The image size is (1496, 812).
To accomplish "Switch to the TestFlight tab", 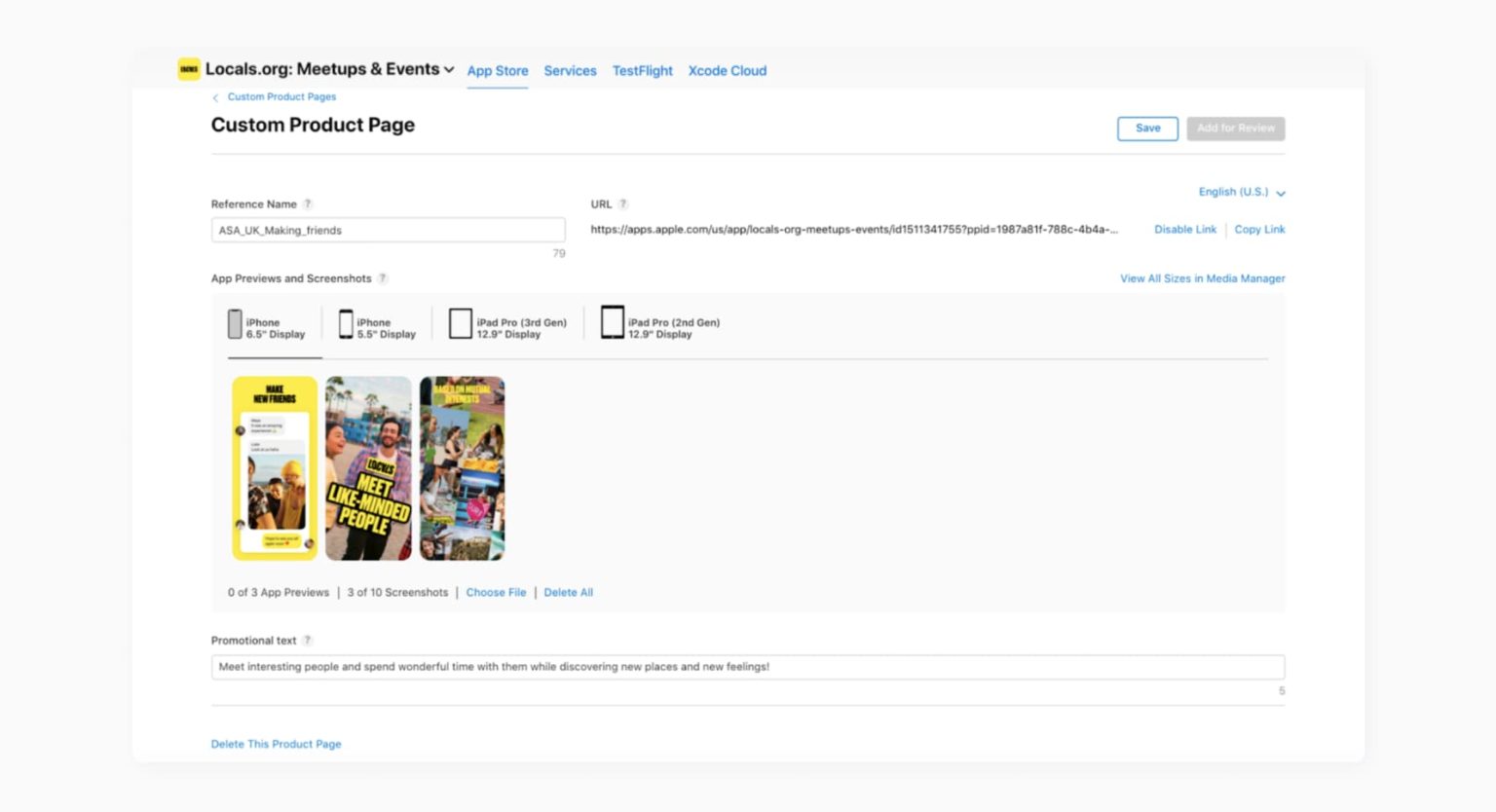I will pyautogui.click(x=642, y=70).
